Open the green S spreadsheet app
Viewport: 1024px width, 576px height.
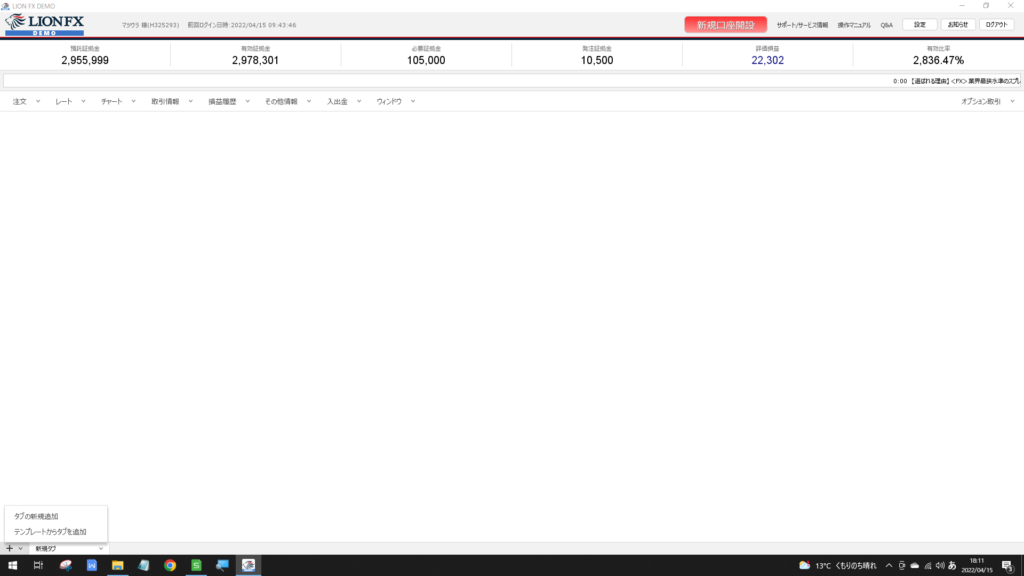(196, 566)
